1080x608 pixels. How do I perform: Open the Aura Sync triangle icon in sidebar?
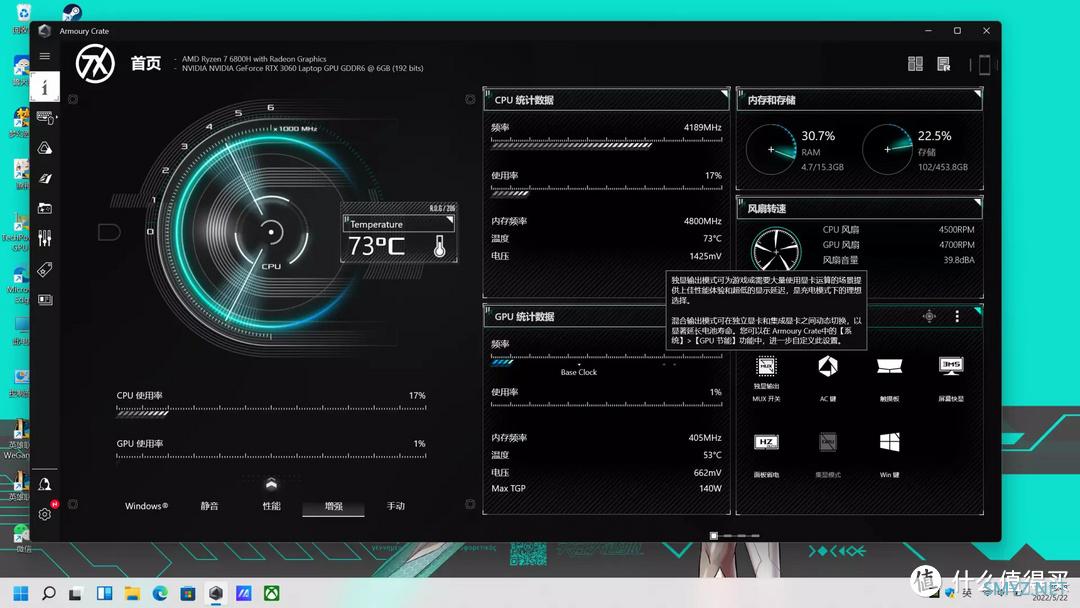(x=45, y=148)
